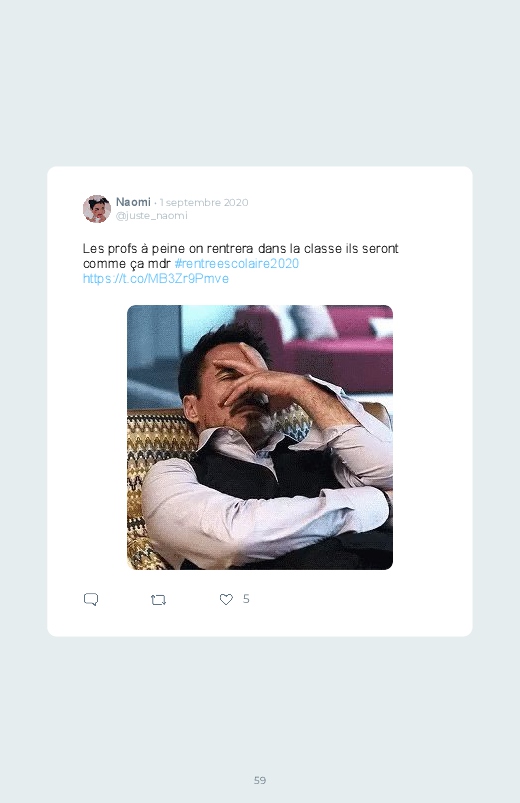The width and height of the screenshot is (520, 803).
Task: Click the like count number 5
Action: pos(246,599)
